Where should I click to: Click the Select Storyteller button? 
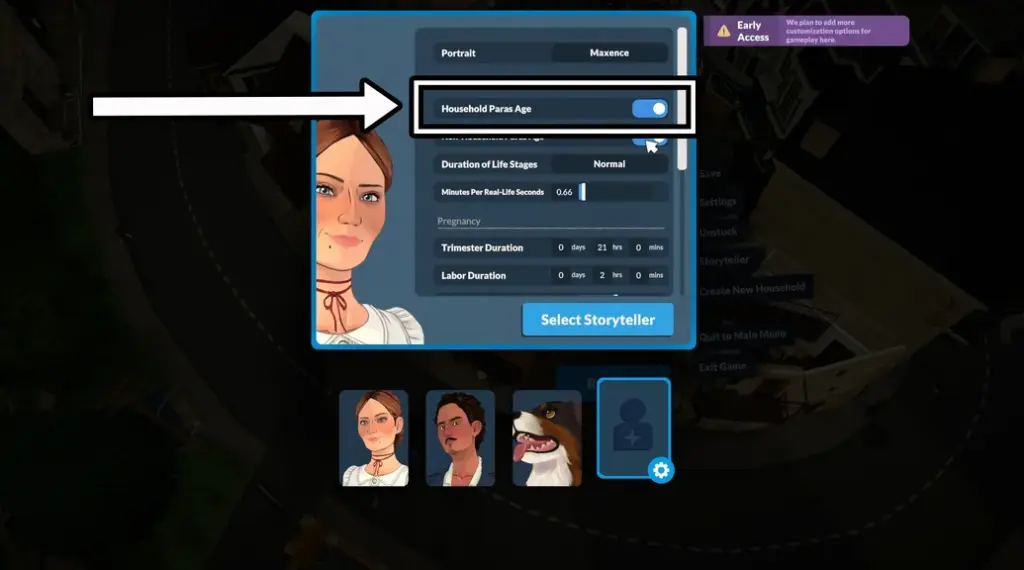(x=598, y=320)
